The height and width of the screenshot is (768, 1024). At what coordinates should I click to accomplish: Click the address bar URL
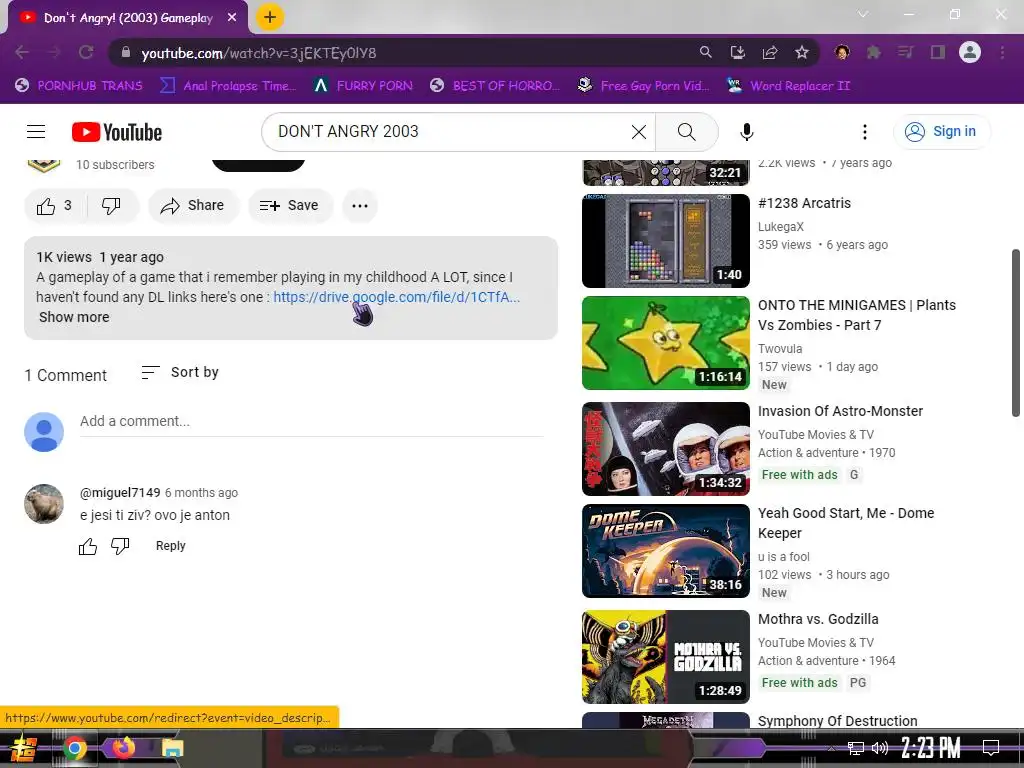(259, 53)
